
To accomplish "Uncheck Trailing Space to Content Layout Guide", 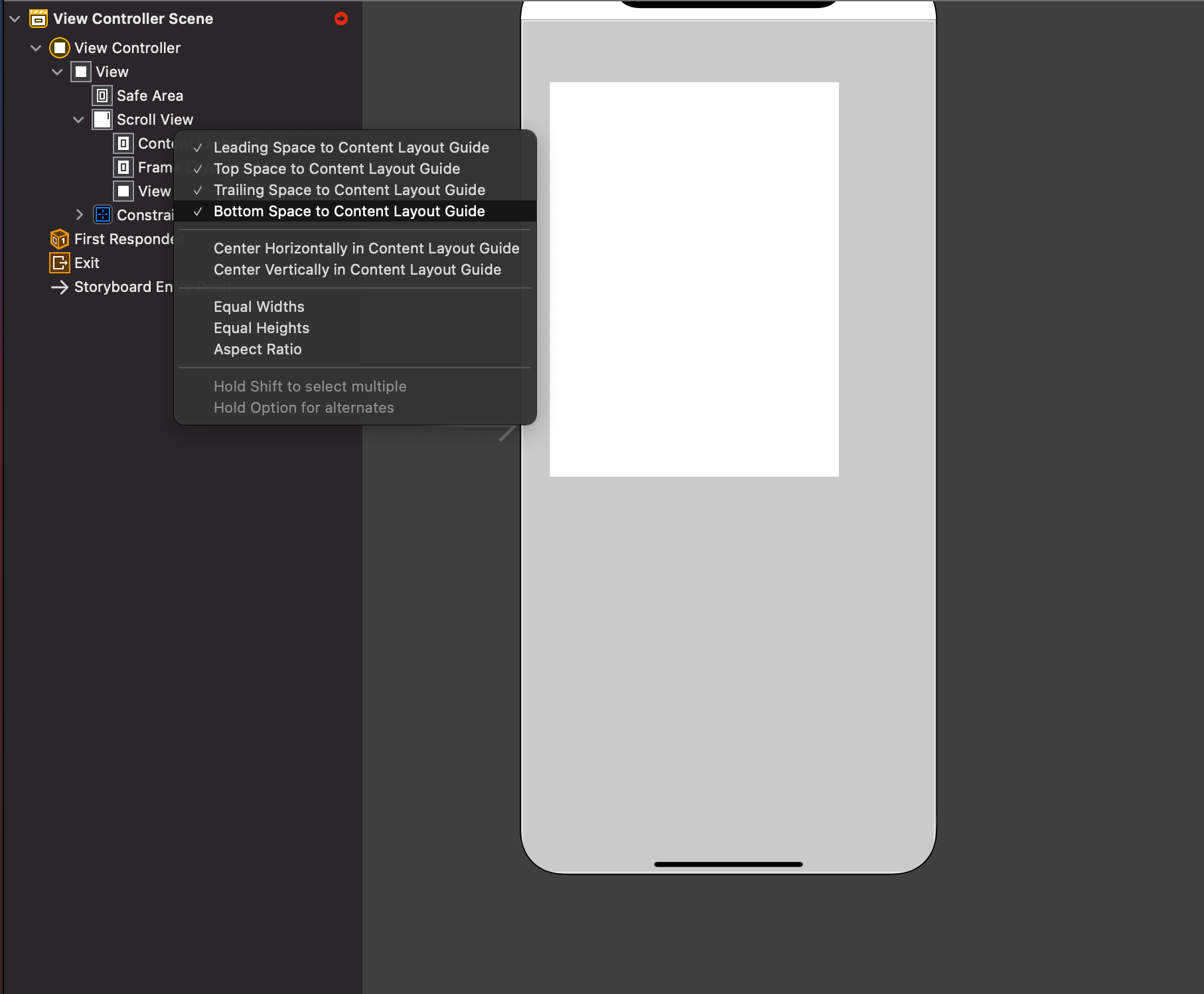I will pos(355,190).
